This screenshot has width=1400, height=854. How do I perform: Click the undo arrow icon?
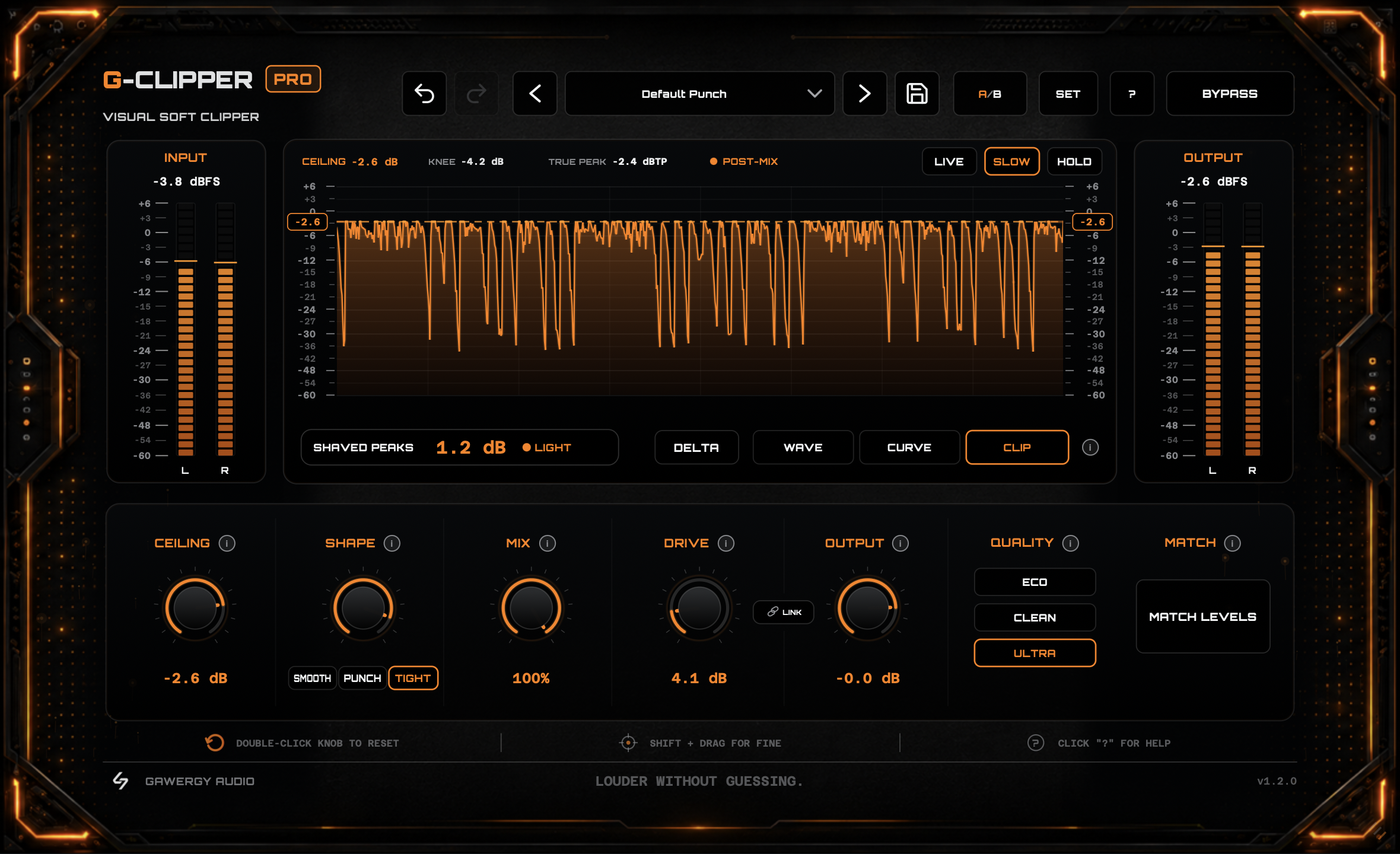[x=424, y=94]
